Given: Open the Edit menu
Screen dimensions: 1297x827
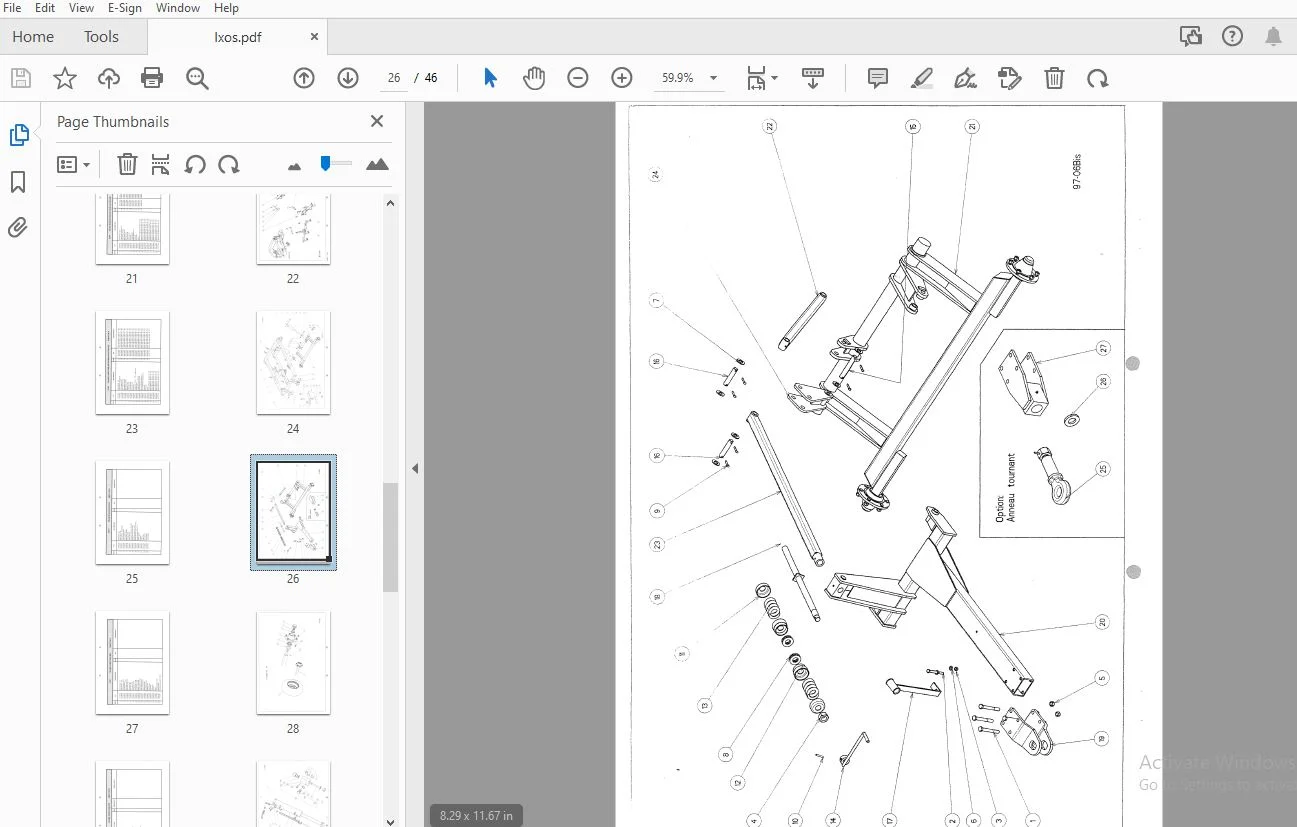Looking at the screenshot, I should click(x=45, y=8).
